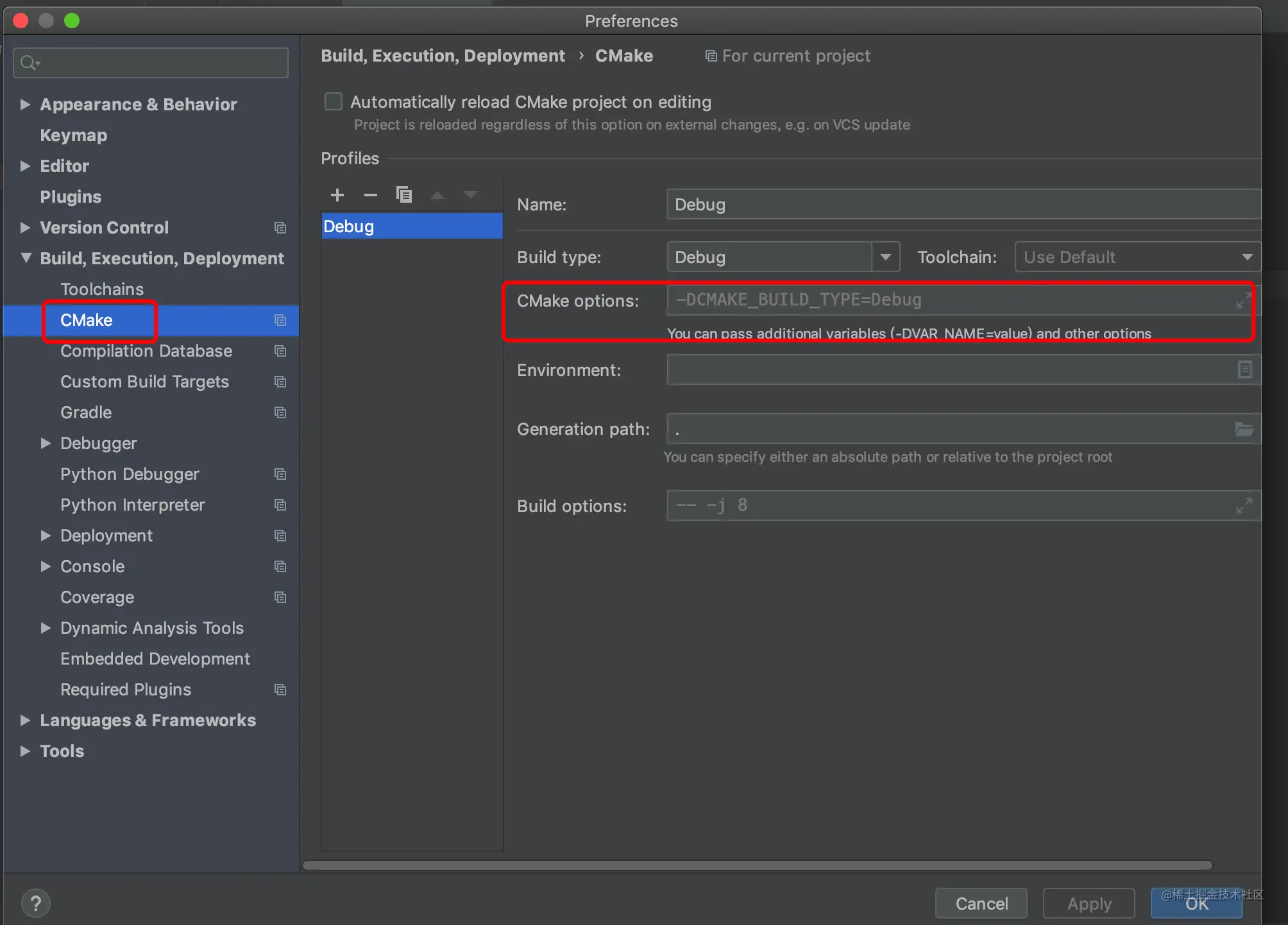Go to Build, Execution, Deployment breadcrumb
This screenshot has width=1288, height=925.
[443, 56]
